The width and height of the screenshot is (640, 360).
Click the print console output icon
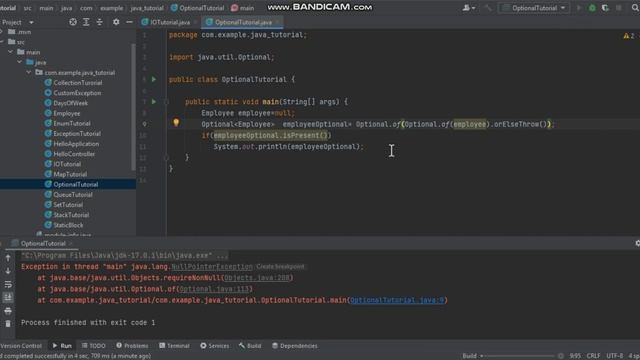point(8,311)
